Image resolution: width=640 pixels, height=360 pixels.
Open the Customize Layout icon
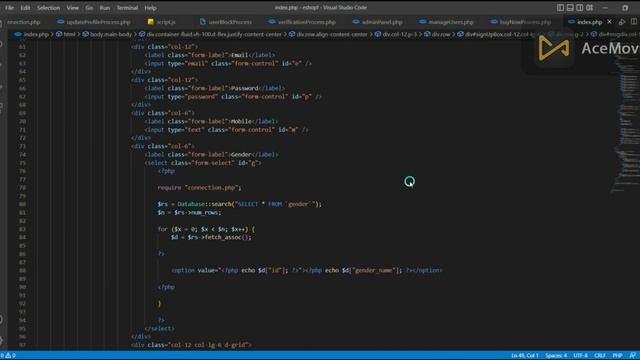(x=589, y=7)
